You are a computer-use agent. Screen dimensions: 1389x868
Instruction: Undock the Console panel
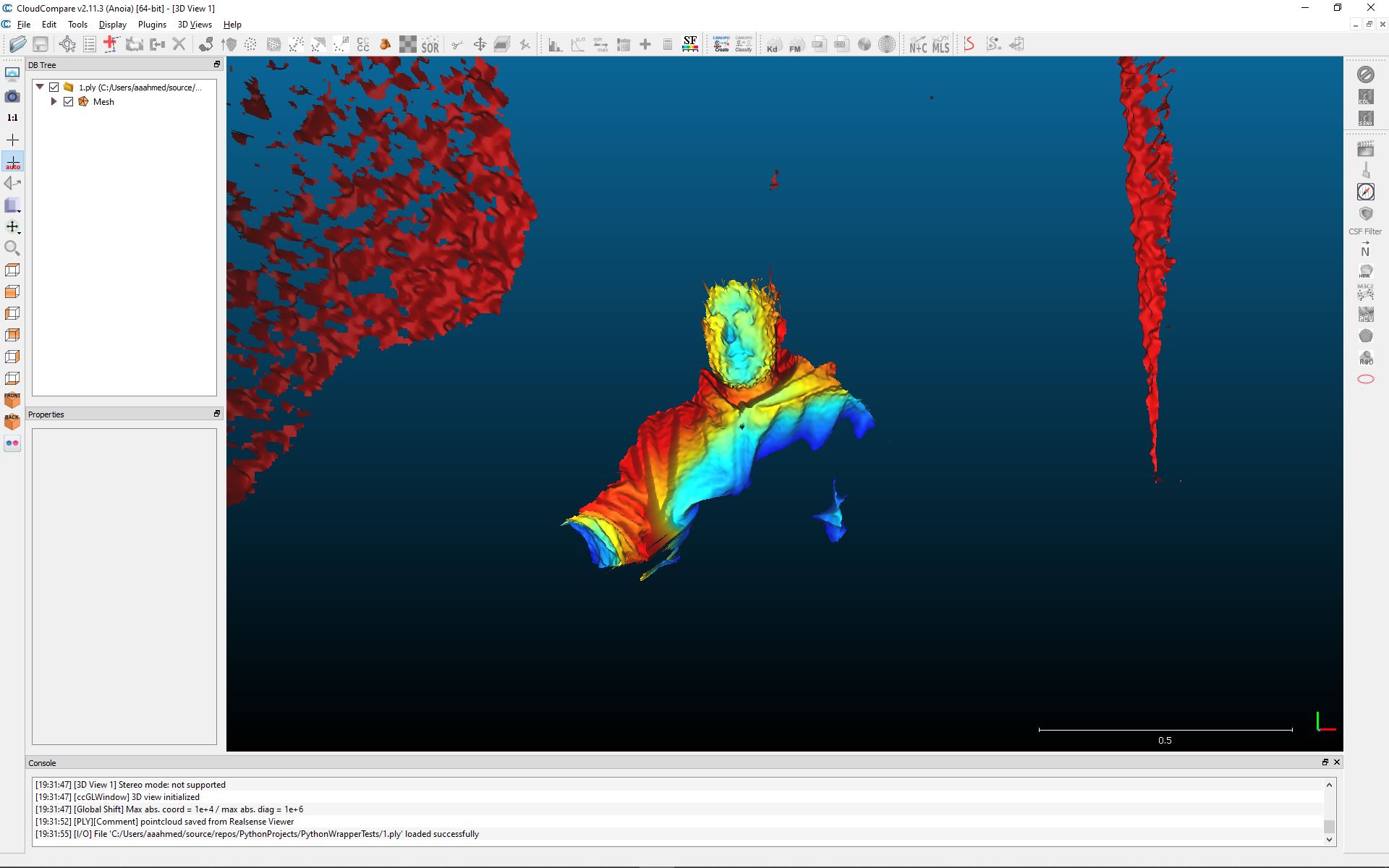tap(1325, 762)
